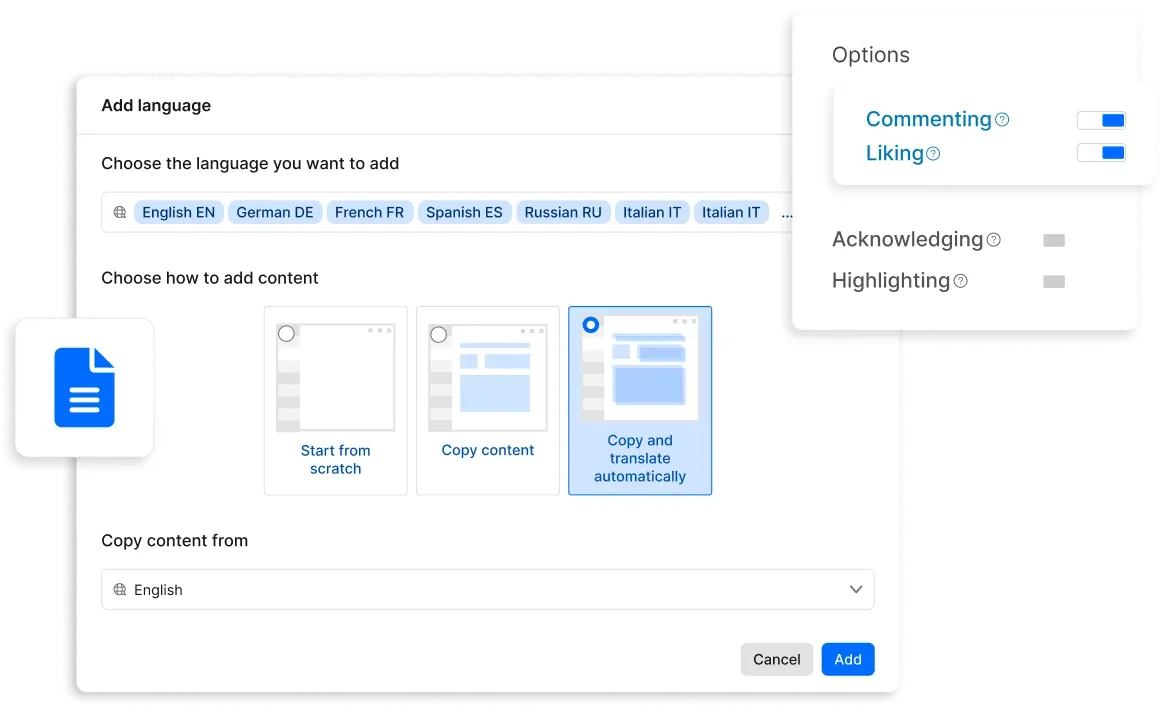The width and height of the screenshot is (1170, 714).
Task: Select the Copy content option
Action: [487, 400]
